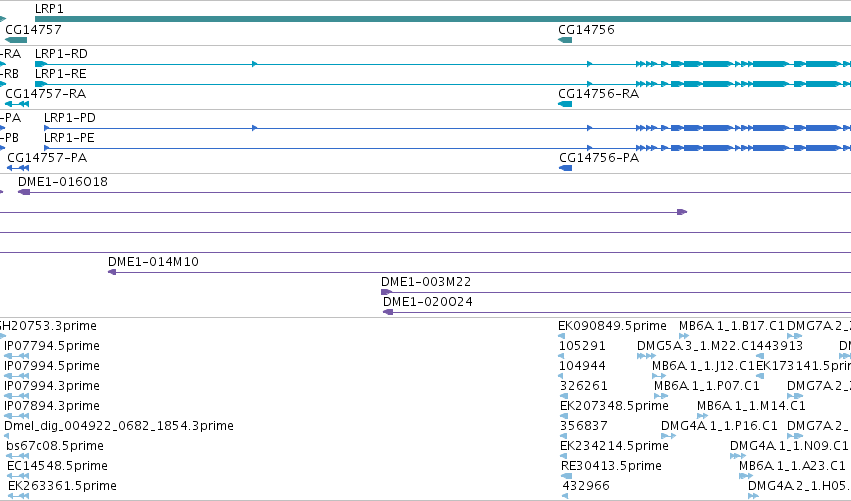The image size is (851, 501).
Task: Click the CG14756-PA blue glyph
Action: pos(566,168)
